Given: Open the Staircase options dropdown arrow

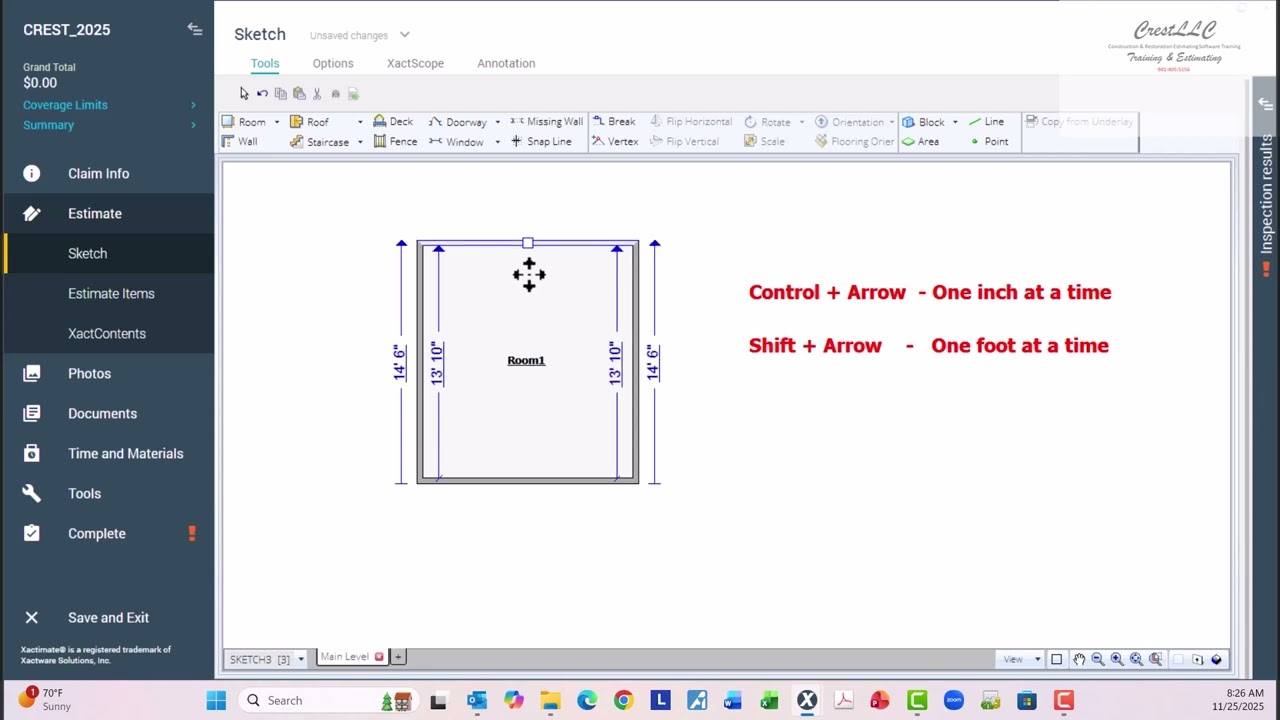Looking at the screenshot, I should point(360,142).
